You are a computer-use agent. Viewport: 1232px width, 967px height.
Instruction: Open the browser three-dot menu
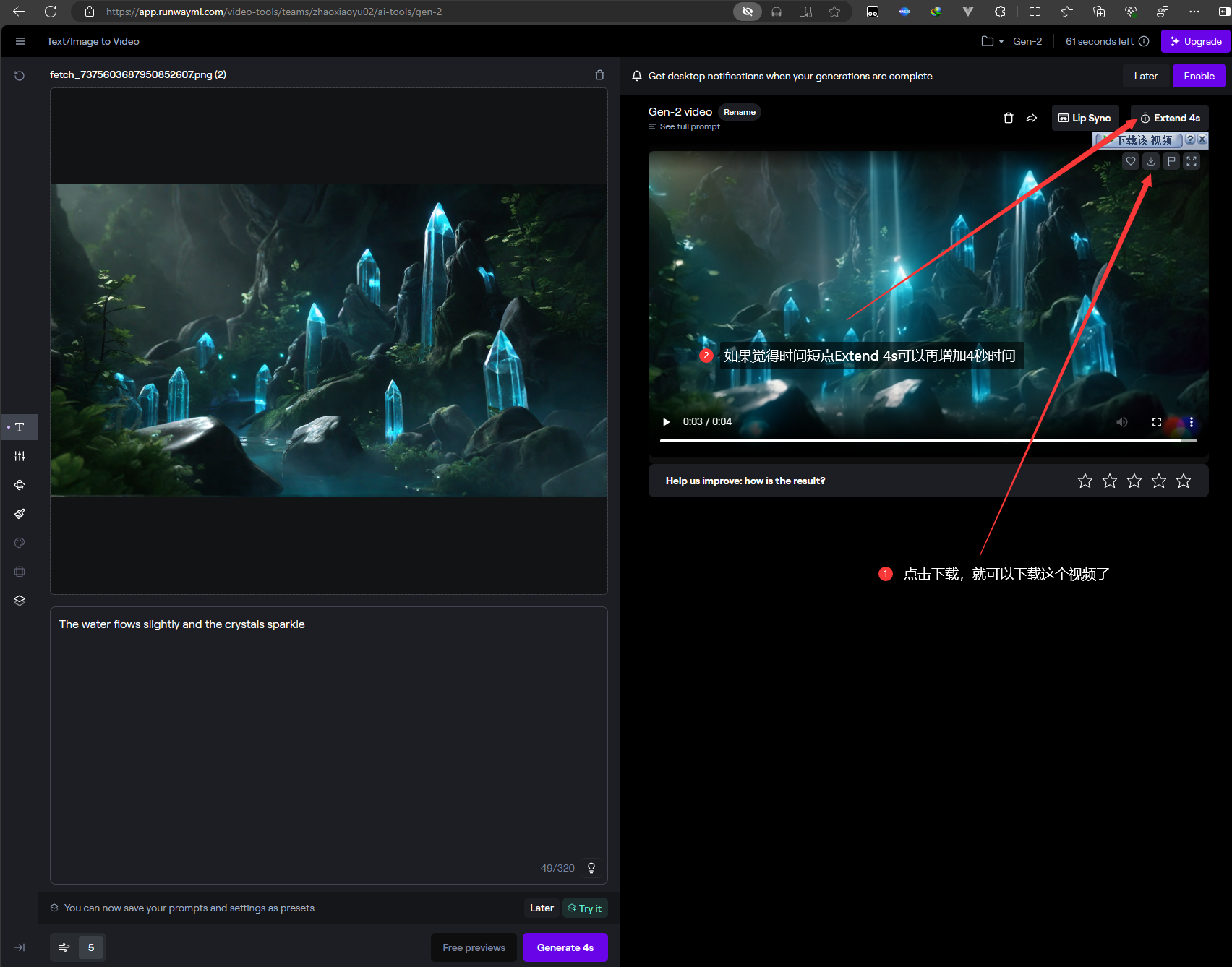click(1194, 12)
